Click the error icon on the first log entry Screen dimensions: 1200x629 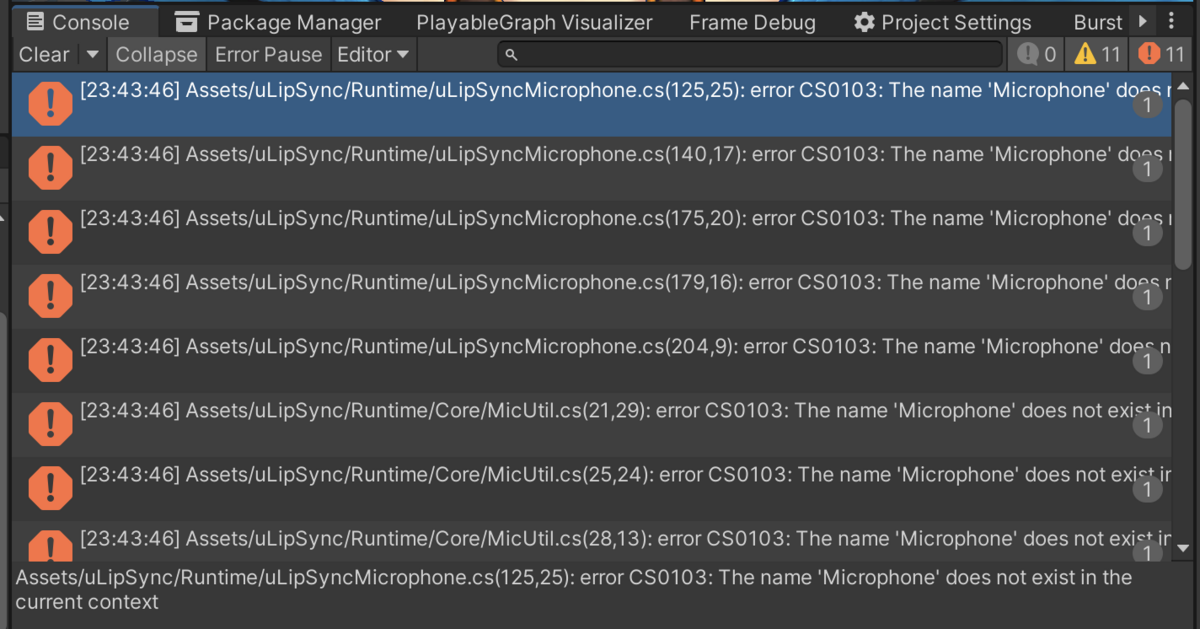pos(50,103)
